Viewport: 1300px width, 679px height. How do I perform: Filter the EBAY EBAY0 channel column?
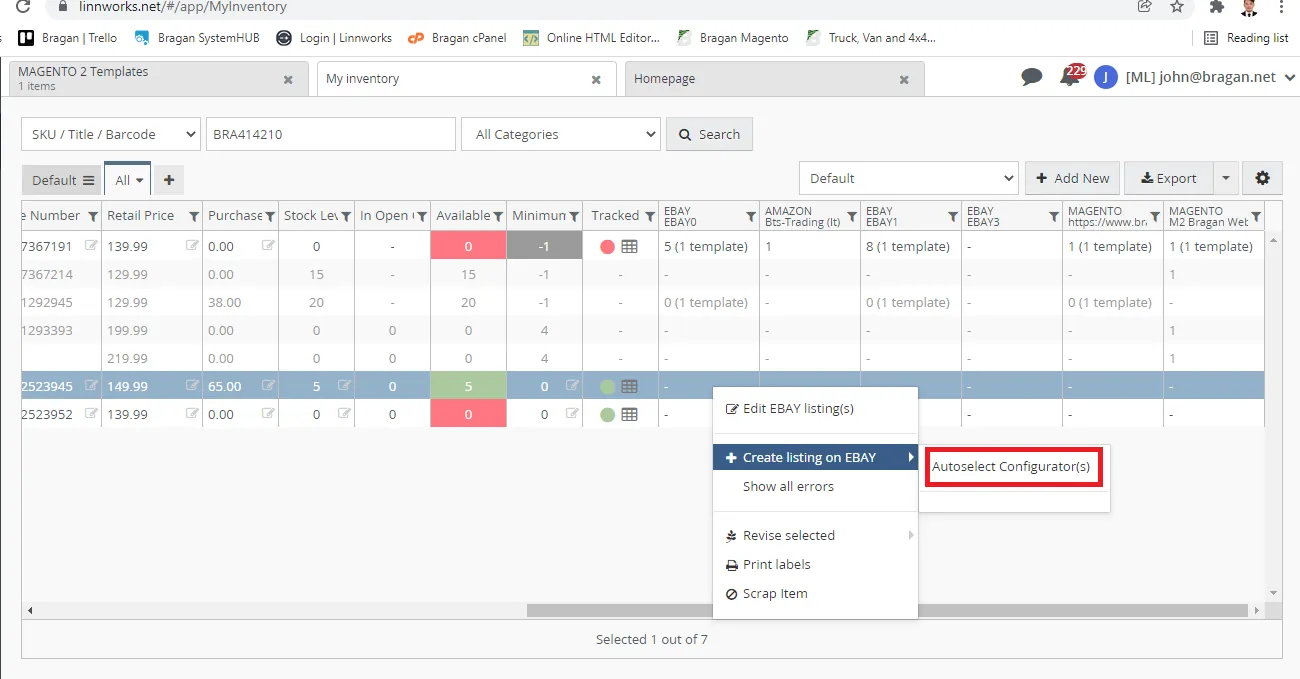tap(751, 216)
